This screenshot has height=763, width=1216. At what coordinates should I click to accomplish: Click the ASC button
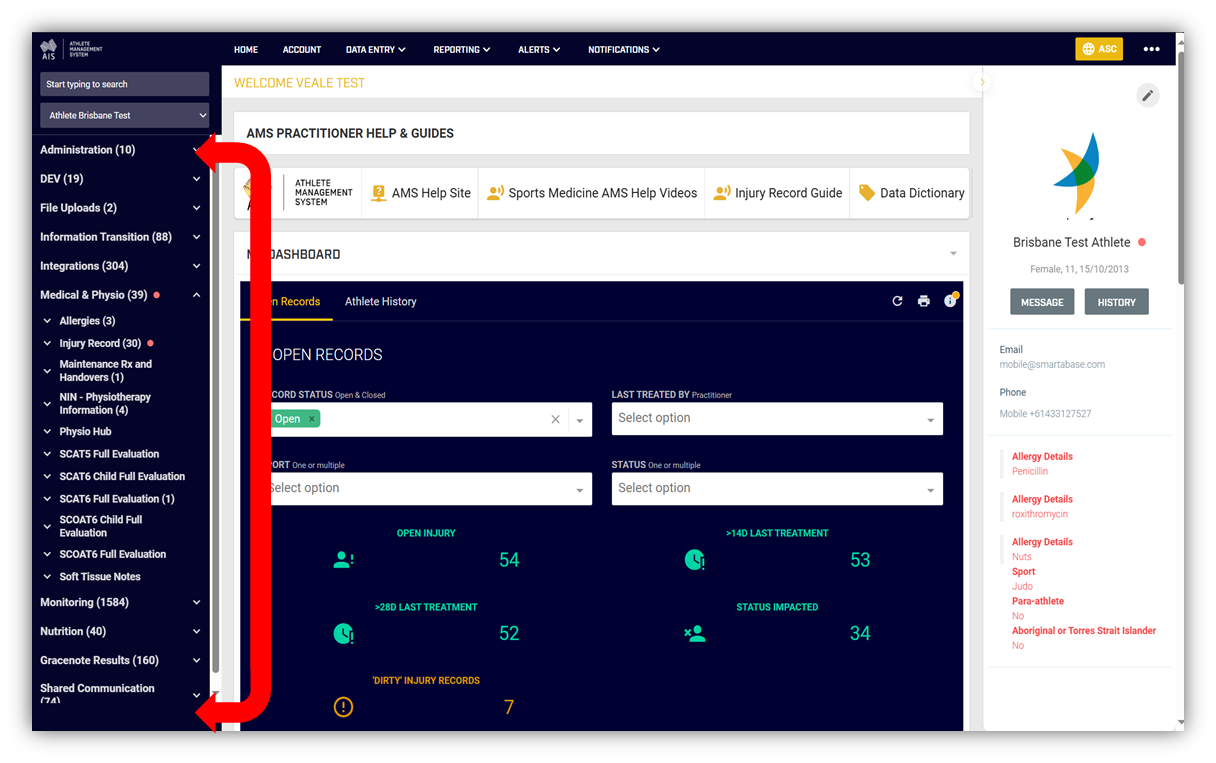point(1099,48)
